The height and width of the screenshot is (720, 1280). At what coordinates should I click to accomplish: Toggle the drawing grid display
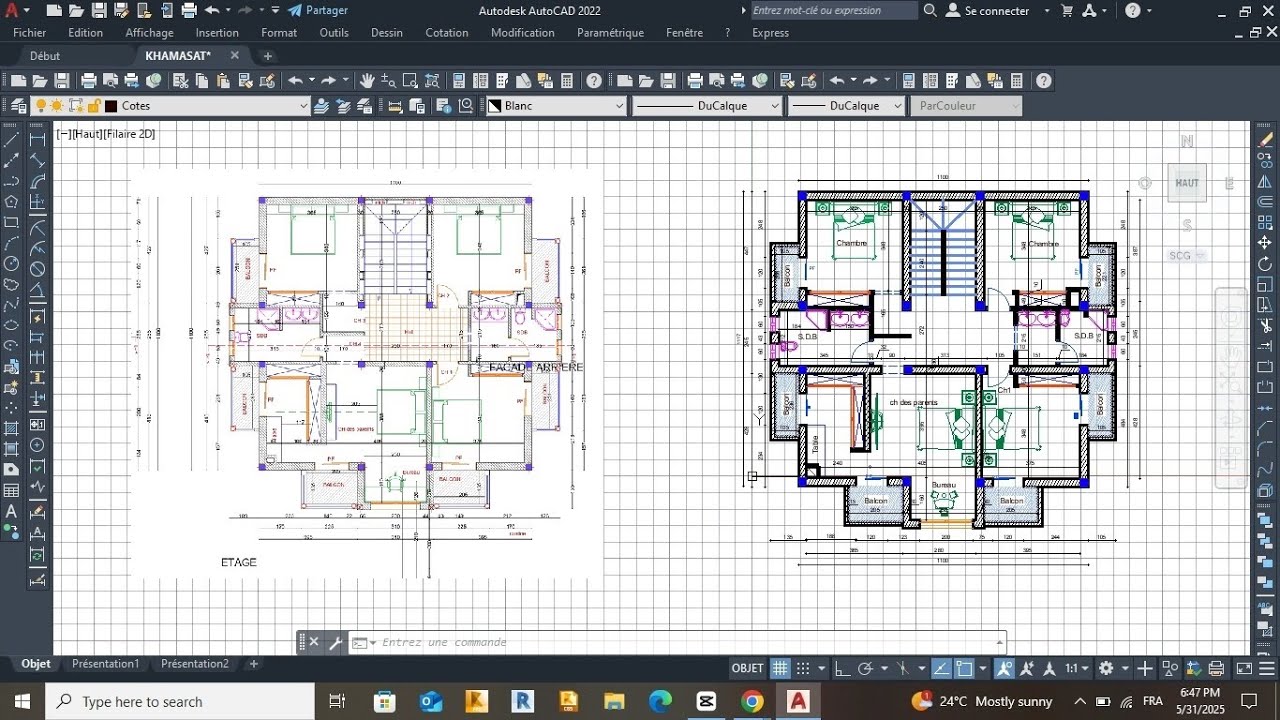pos(780,668)
